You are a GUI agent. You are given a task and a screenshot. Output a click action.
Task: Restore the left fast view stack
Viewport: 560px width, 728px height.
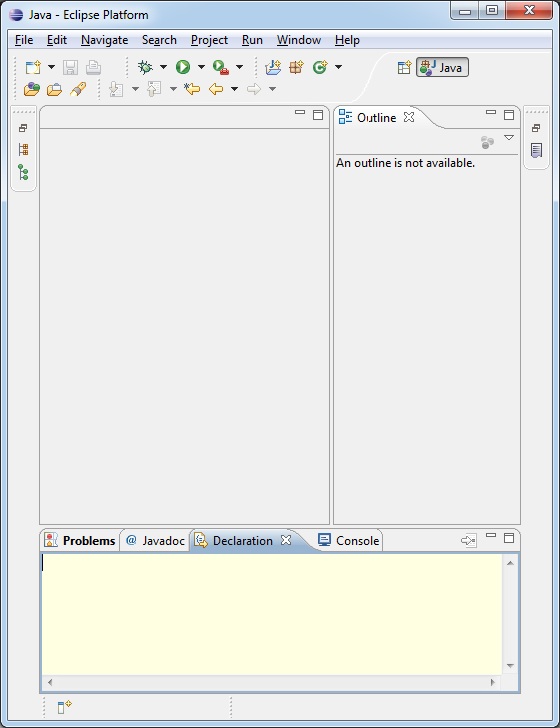point(23,128)
